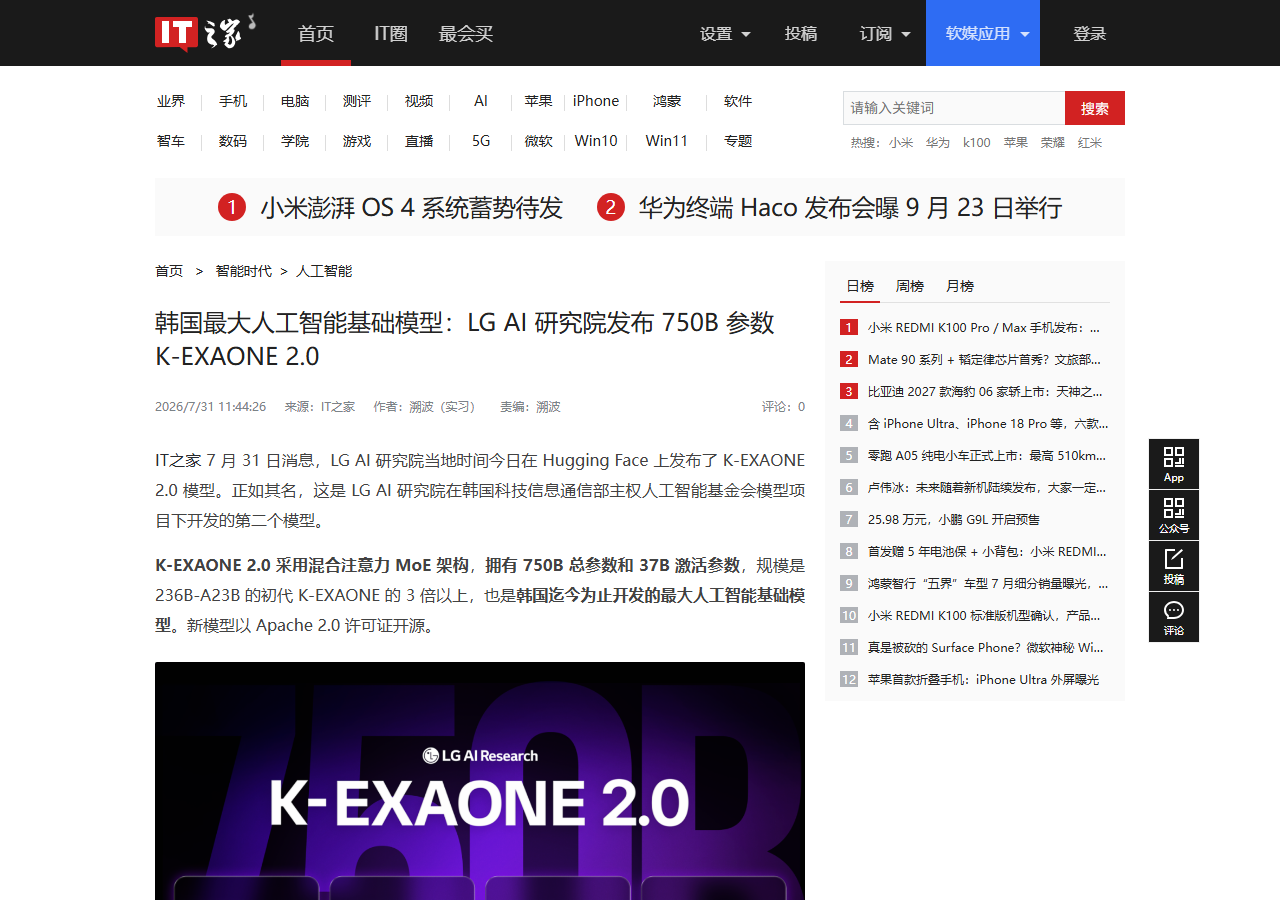Select the 日榜 ranking tab

860,286
